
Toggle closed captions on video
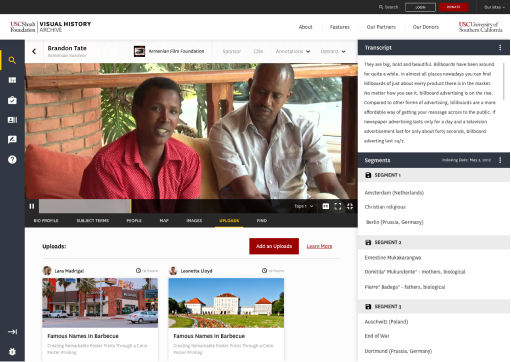(x=326, y=206)
